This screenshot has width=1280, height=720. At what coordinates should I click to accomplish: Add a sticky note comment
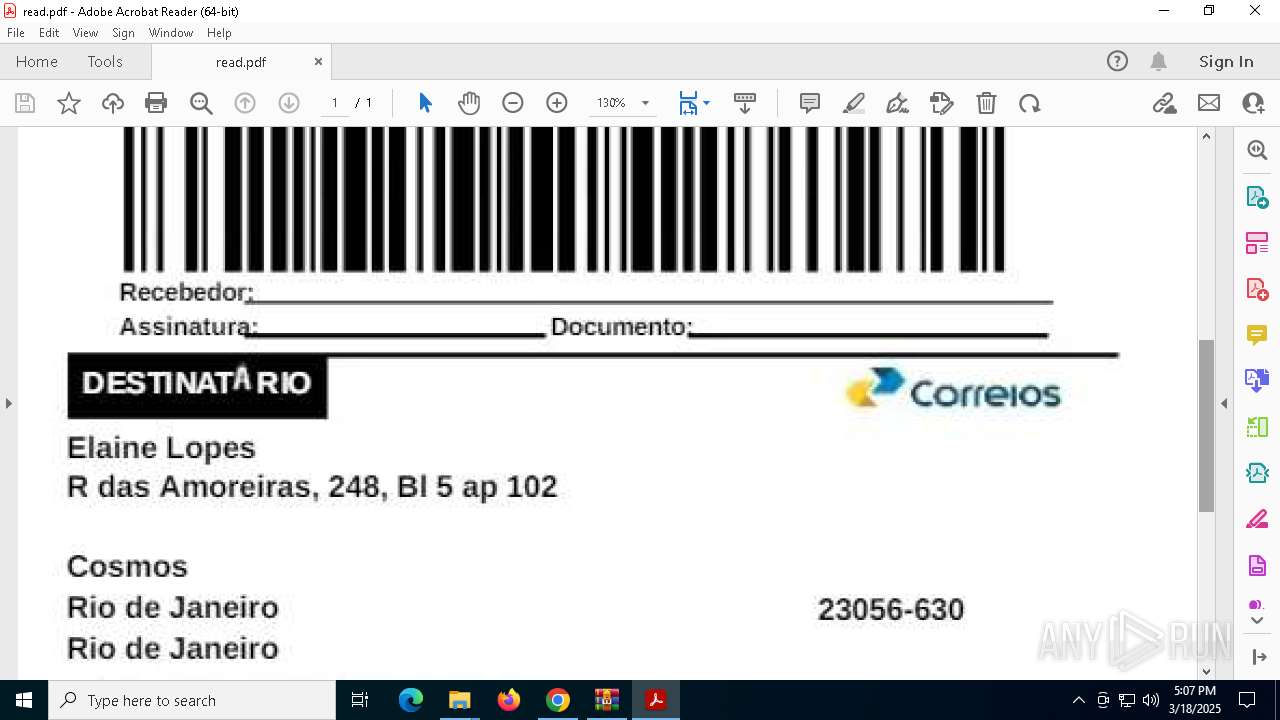(810, 103)
